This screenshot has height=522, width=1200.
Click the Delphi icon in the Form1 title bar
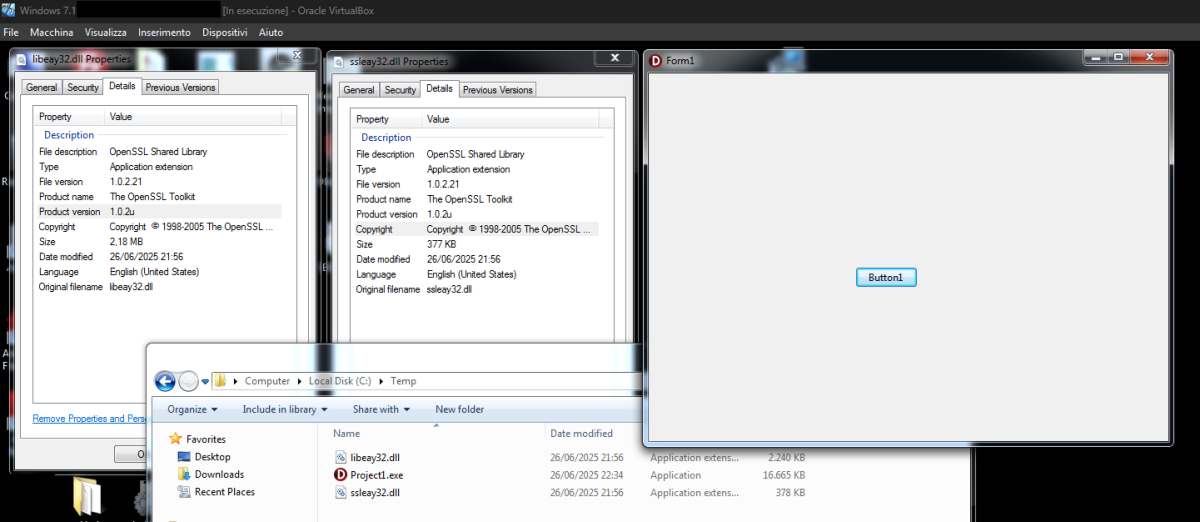pyautogui.click(x=656, y=61)
